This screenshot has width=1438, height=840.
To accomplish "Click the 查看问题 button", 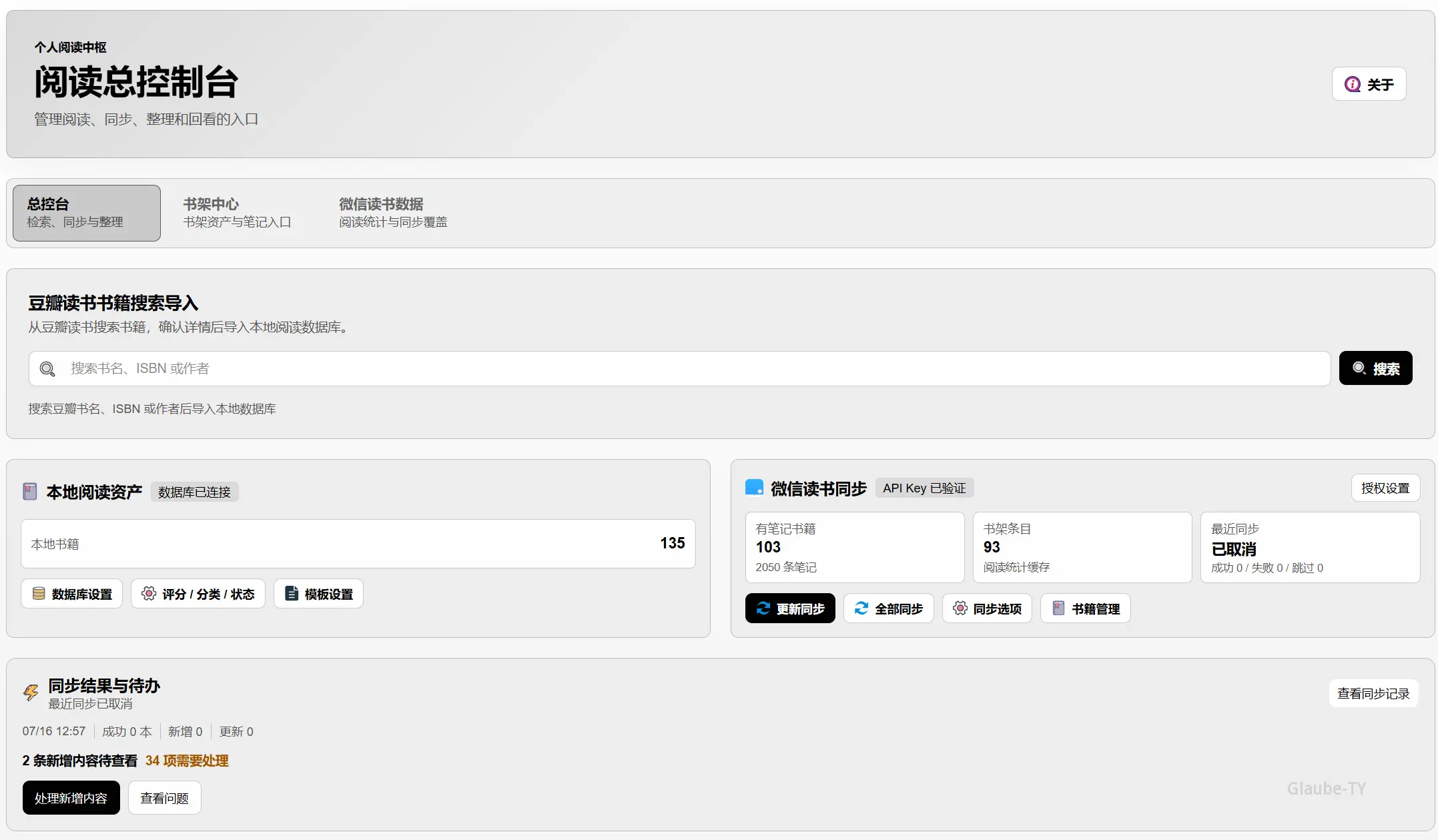I will pyautogui.click(x=164, y=798).
